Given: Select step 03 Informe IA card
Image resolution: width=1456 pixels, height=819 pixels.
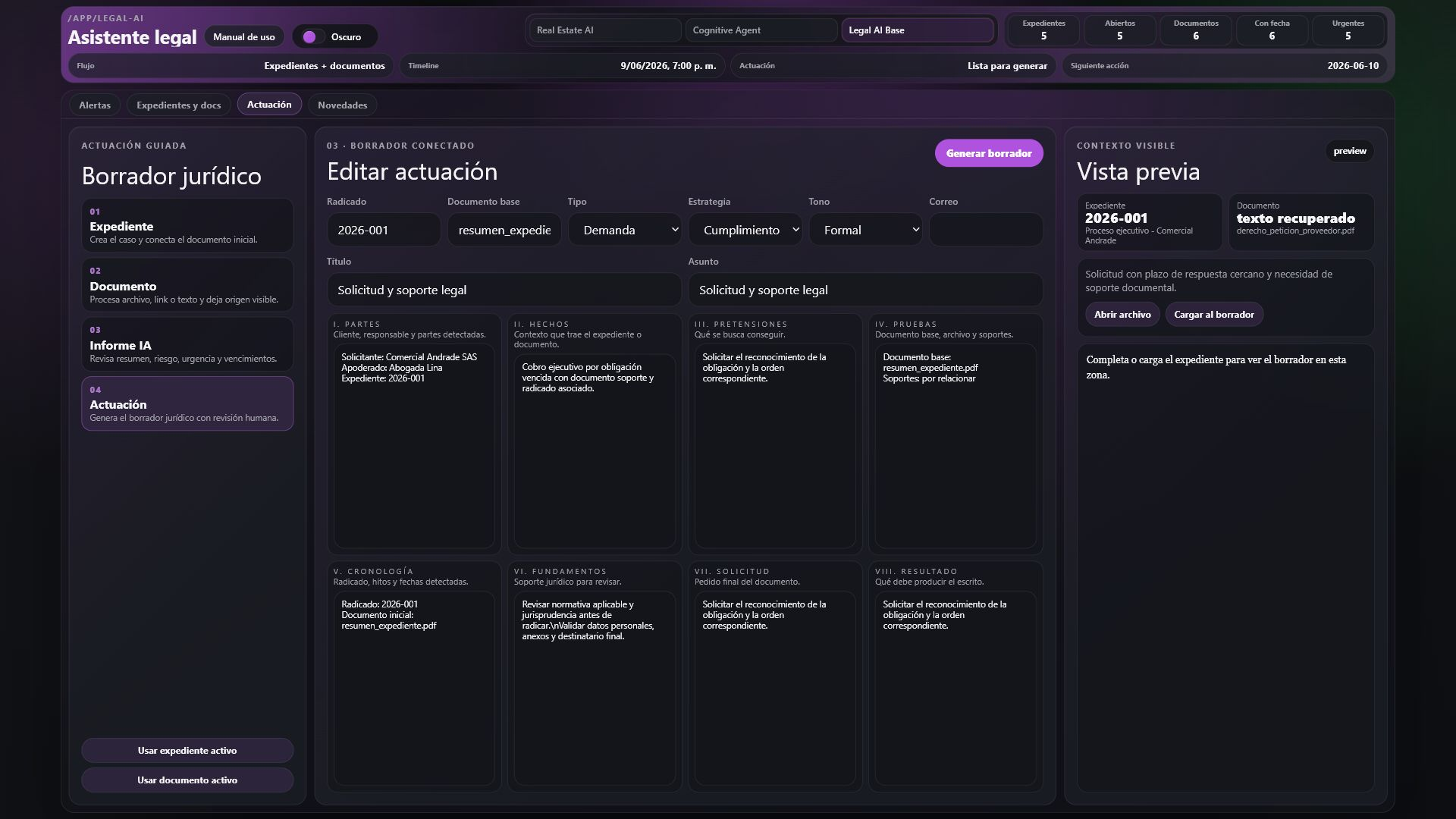Looking at the screenshot, I should [187, 344].
